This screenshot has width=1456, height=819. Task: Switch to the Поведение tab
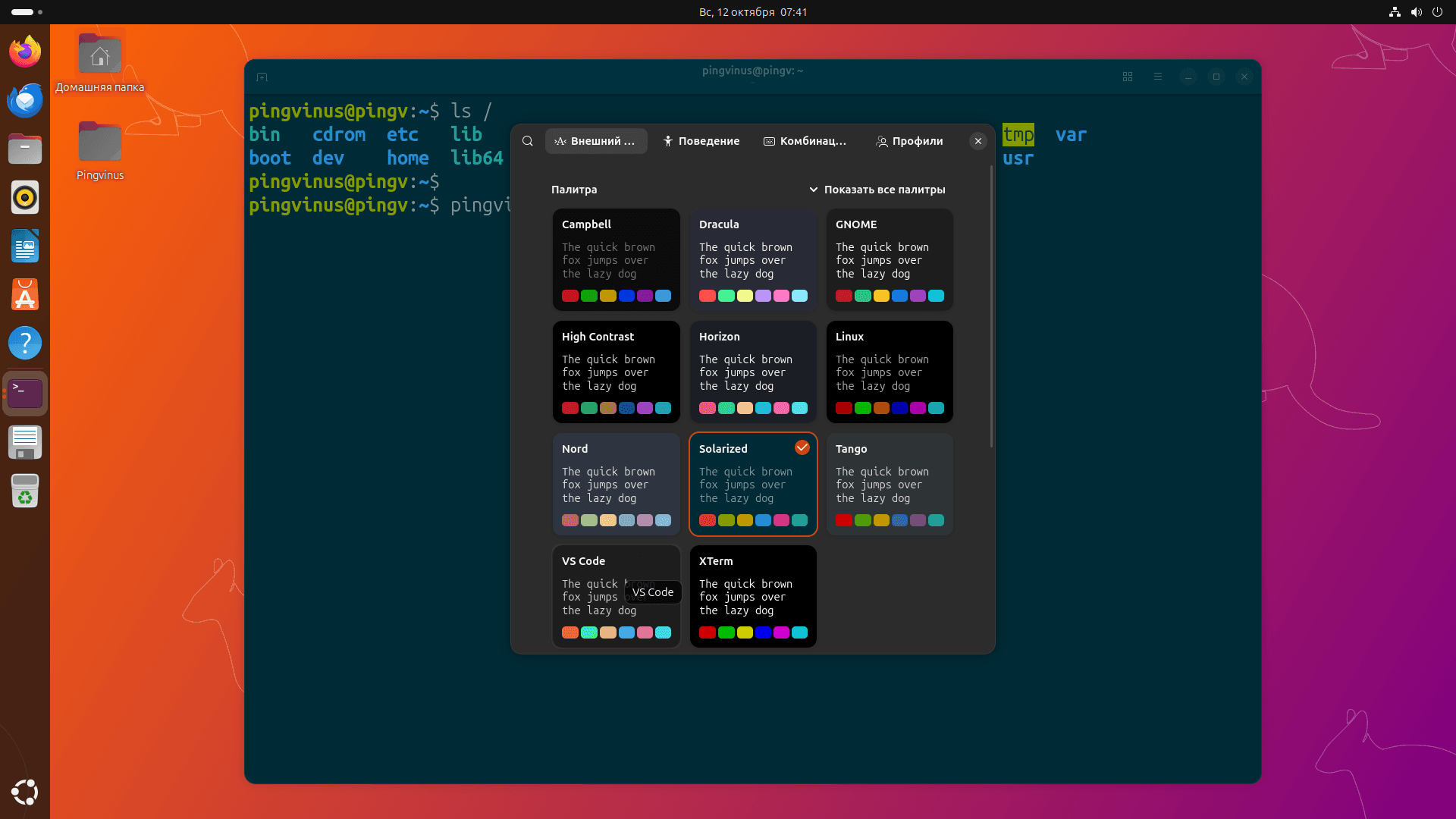[x=701, y=141]
